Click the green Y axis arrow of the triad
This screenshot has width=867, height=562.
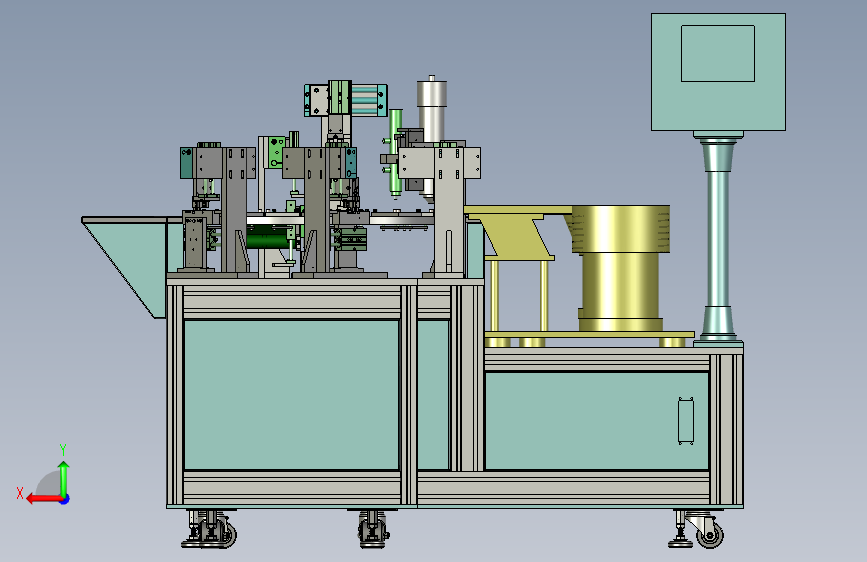pos(64,478)
